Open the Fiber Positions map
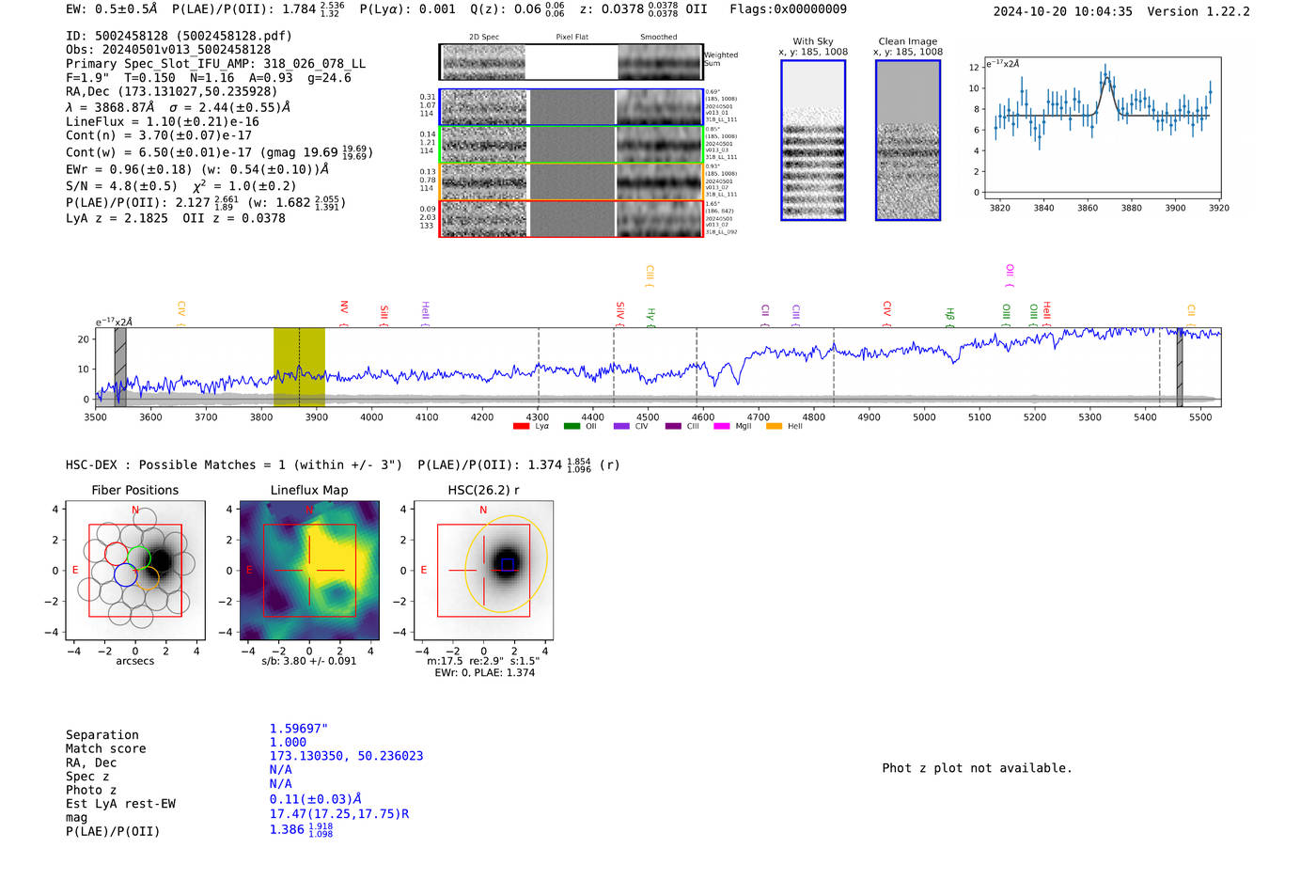This screenshot has width=1316, height=896. [135, 570]
